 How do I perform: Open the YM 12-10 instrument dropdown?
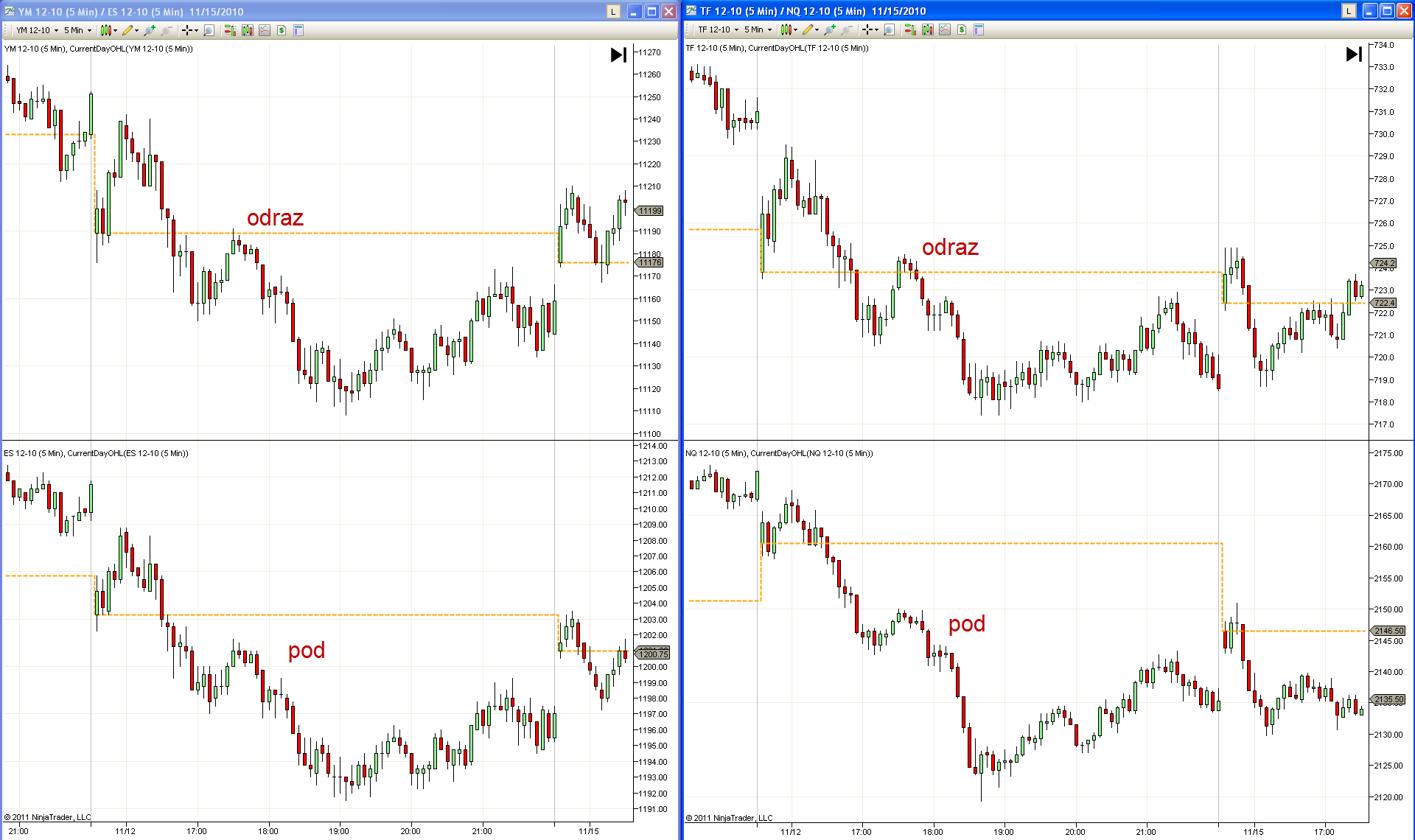coord(37,30)
